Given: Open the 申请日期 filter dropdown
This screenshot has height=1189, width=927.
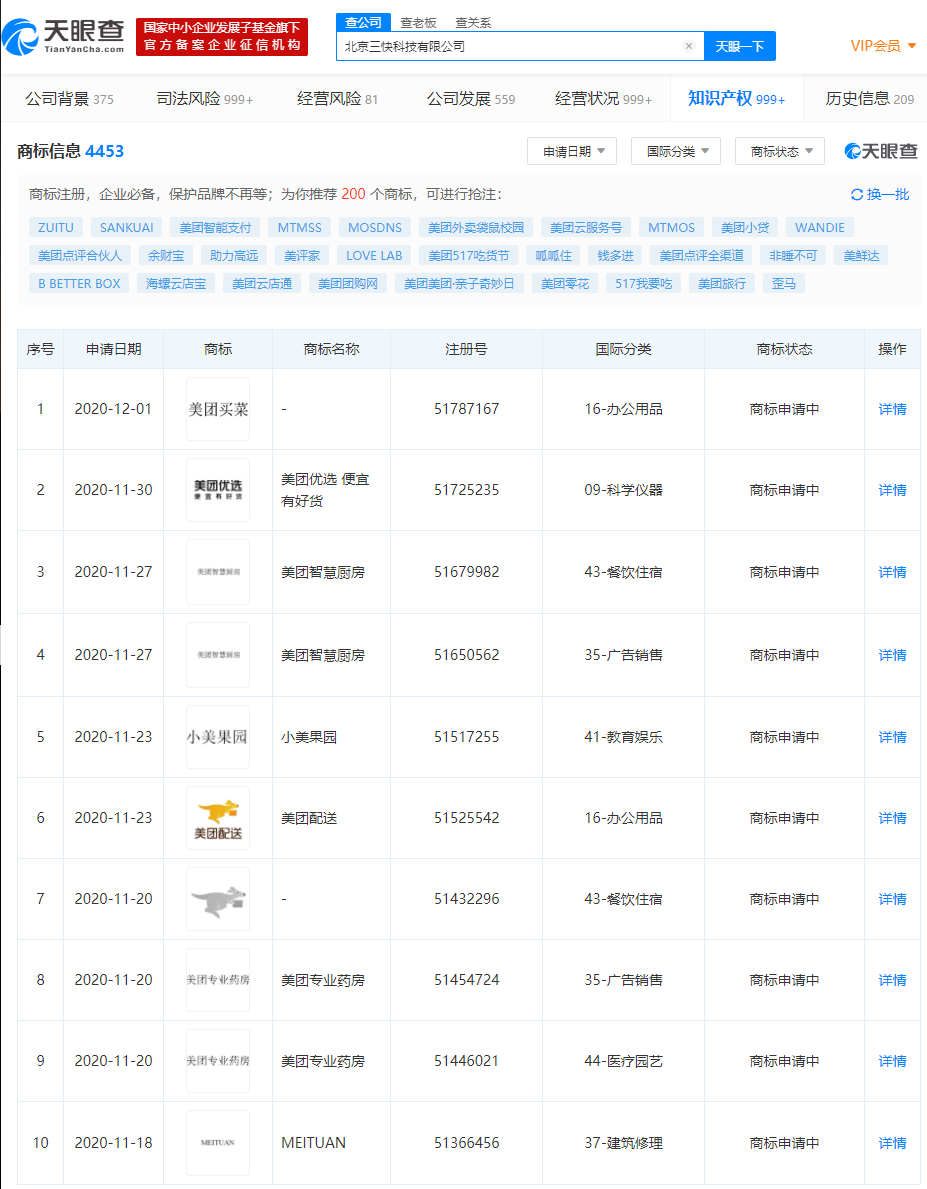Looking at the screenshot, I should [x=572, y=152].
